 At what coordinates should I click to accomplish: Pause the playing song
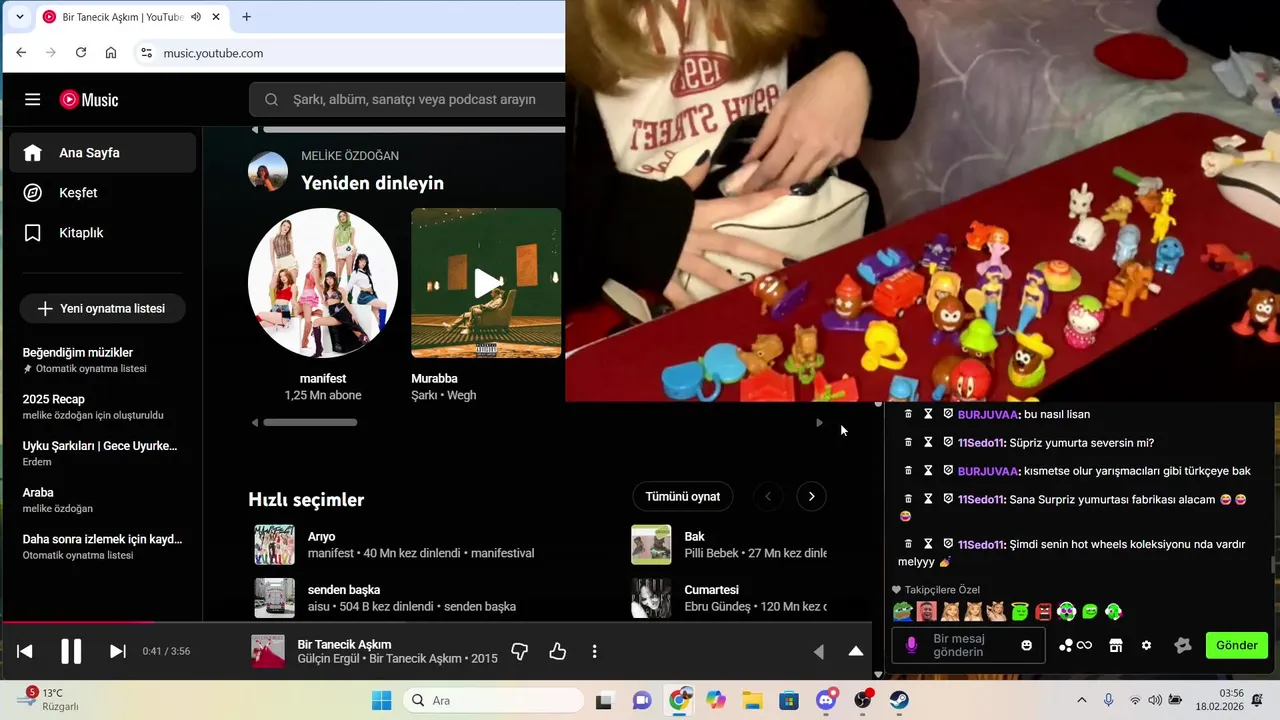[71, 652]
